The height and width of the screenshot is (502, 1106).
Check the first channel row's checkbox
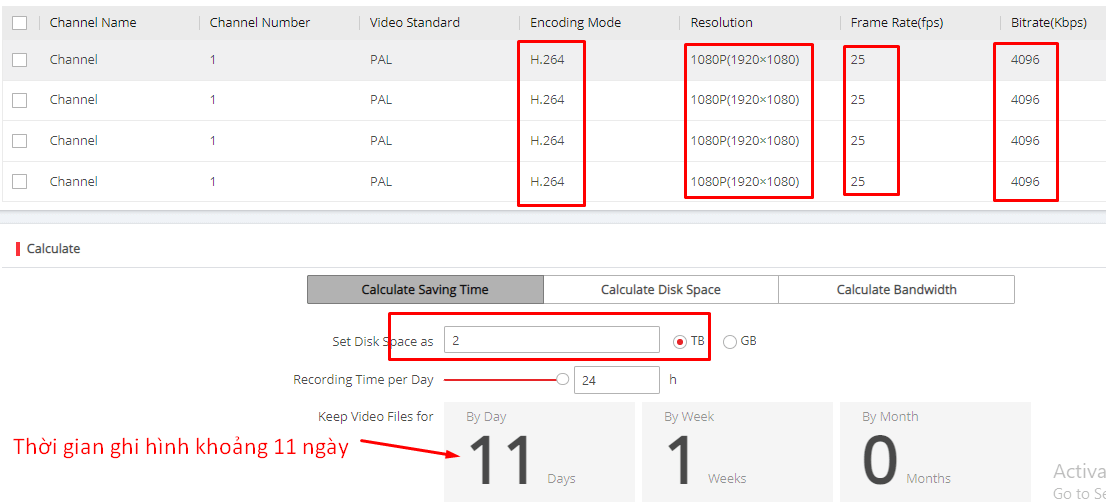(x=20, y=60)
